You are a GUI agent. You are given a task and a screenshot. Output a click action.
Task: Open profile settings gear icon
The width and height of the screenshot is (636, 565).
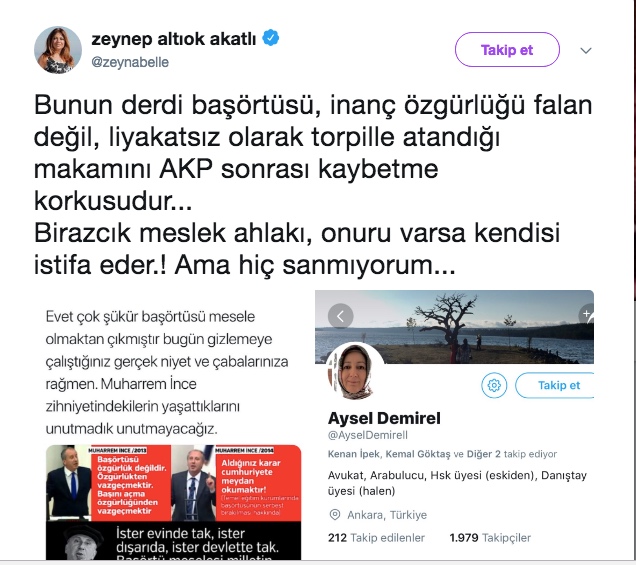point(494,385)
